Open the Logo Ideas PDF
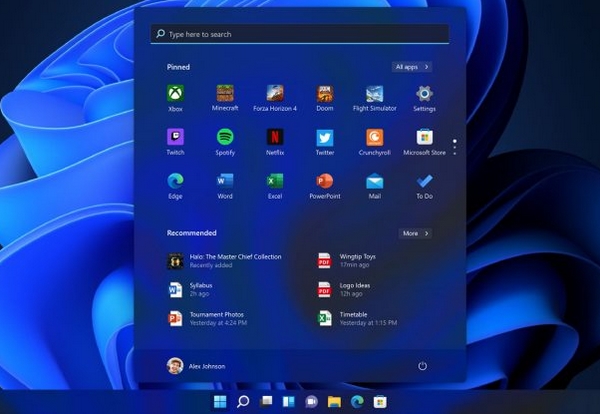 click(x=344, y=290)
